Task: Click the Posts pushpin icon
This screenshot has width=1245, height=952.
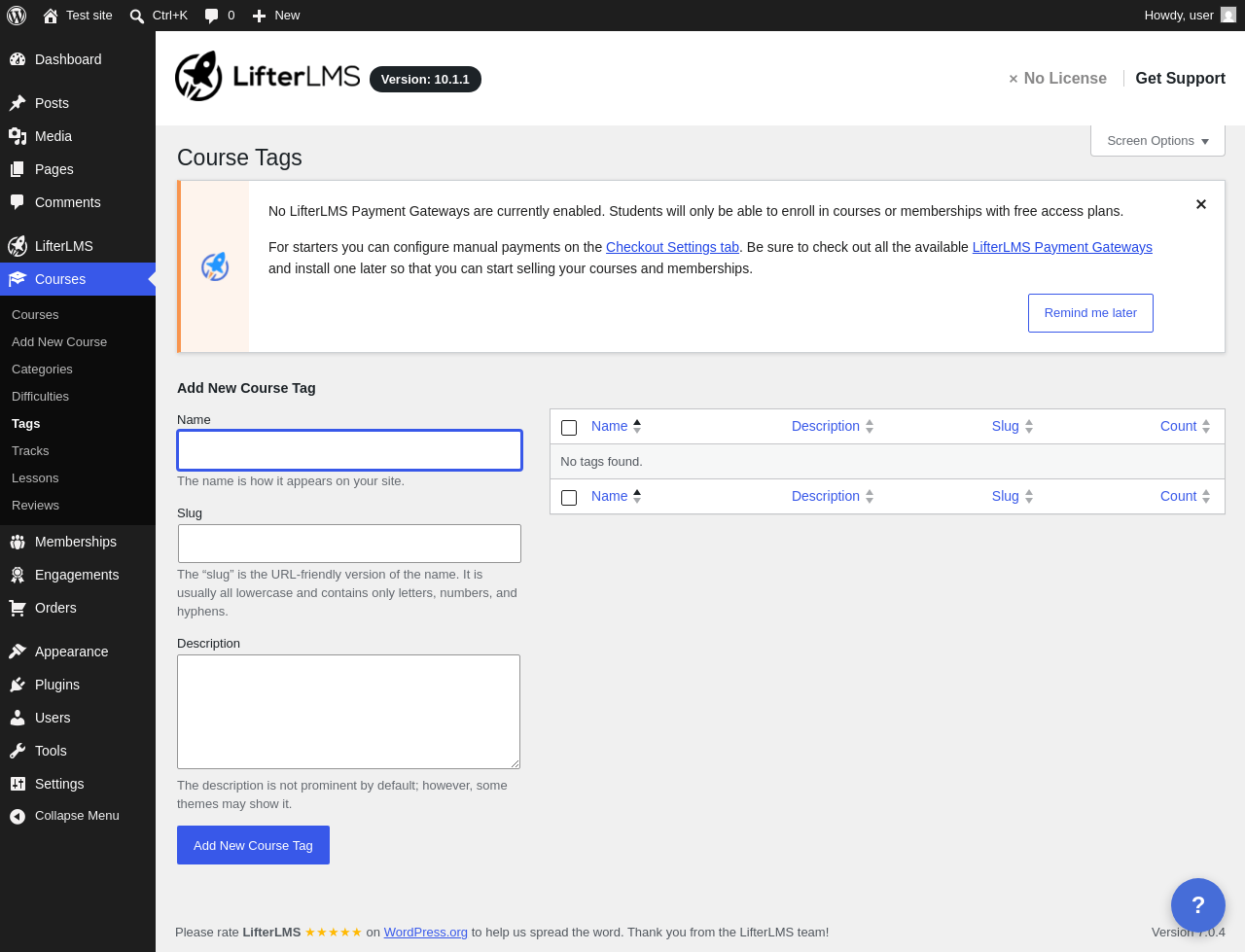Action: point(18,103)
